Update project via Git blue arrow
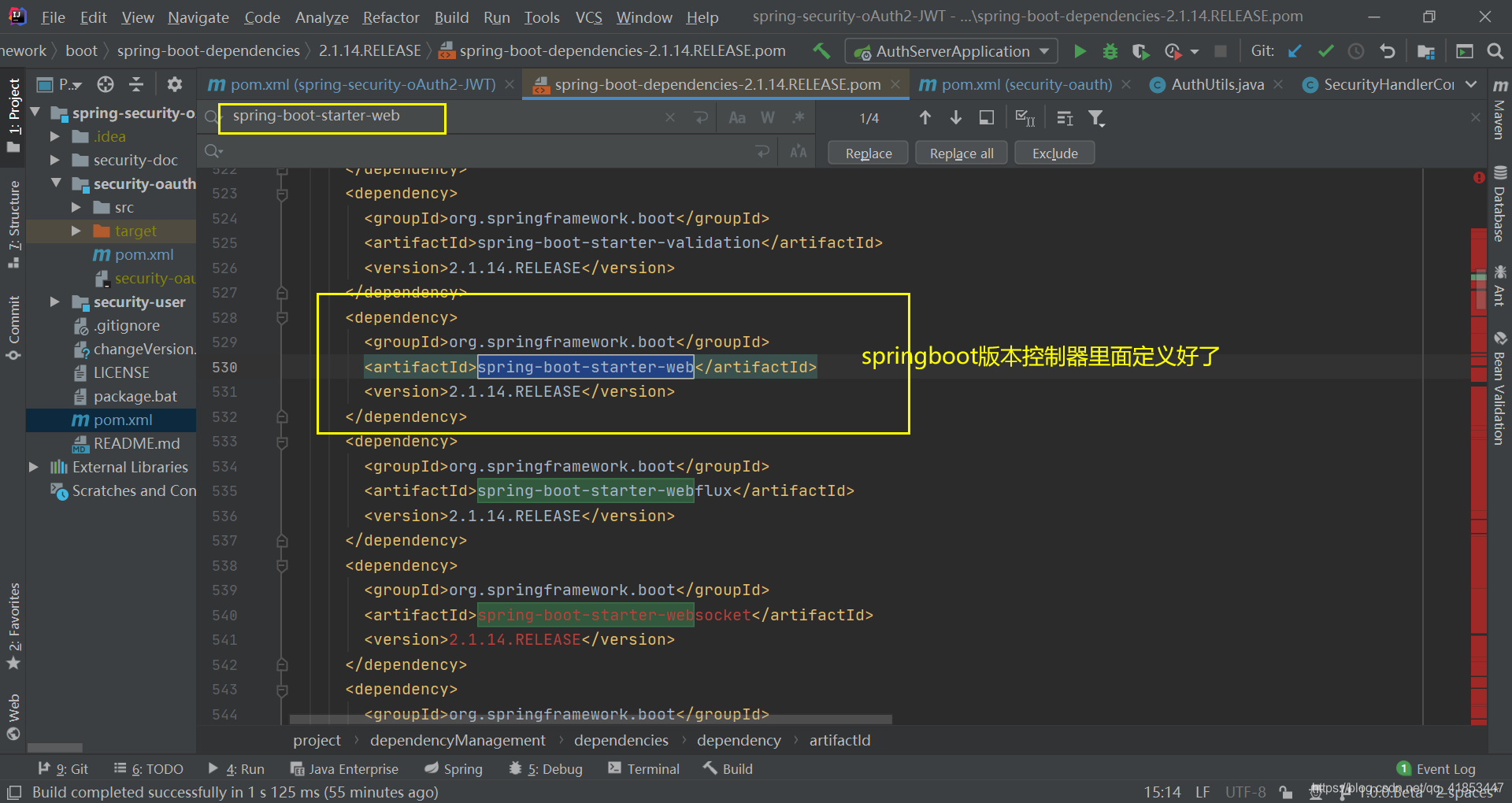The width and height of the screenshot is (1512, 803). point(1295,51)
